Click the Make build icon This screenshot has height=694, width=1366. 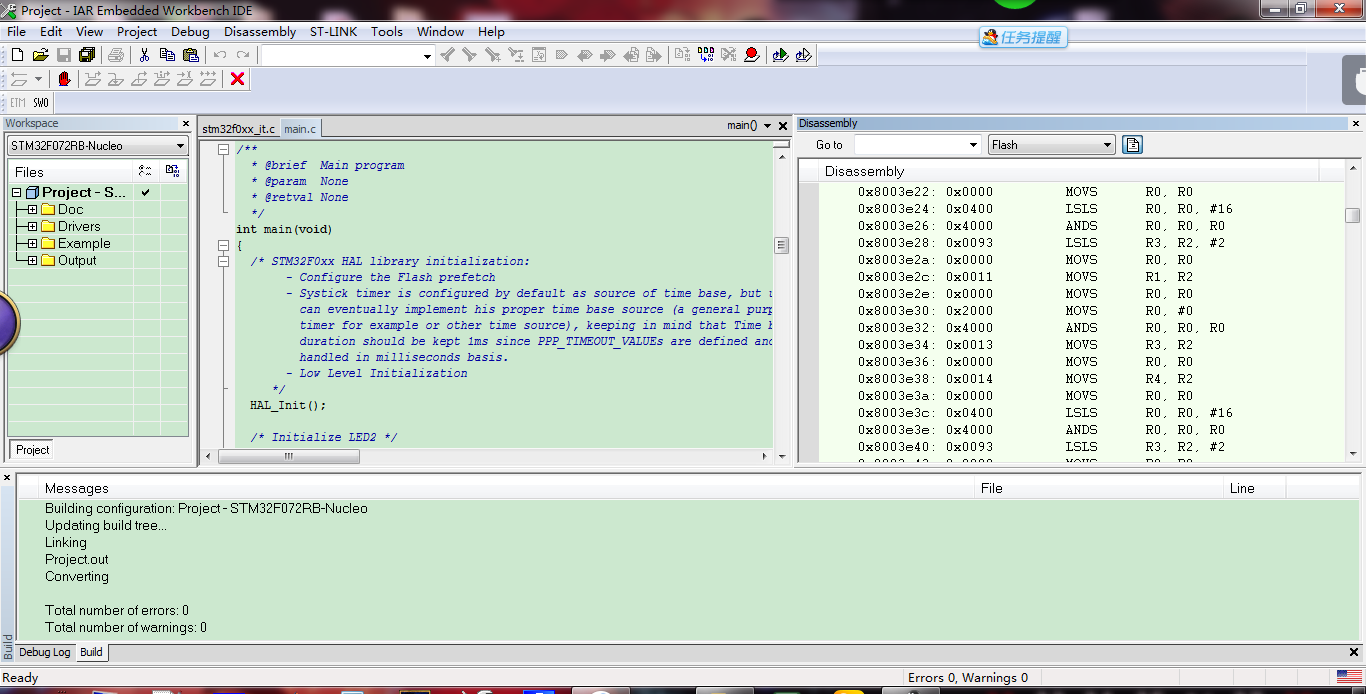point(705,55)
